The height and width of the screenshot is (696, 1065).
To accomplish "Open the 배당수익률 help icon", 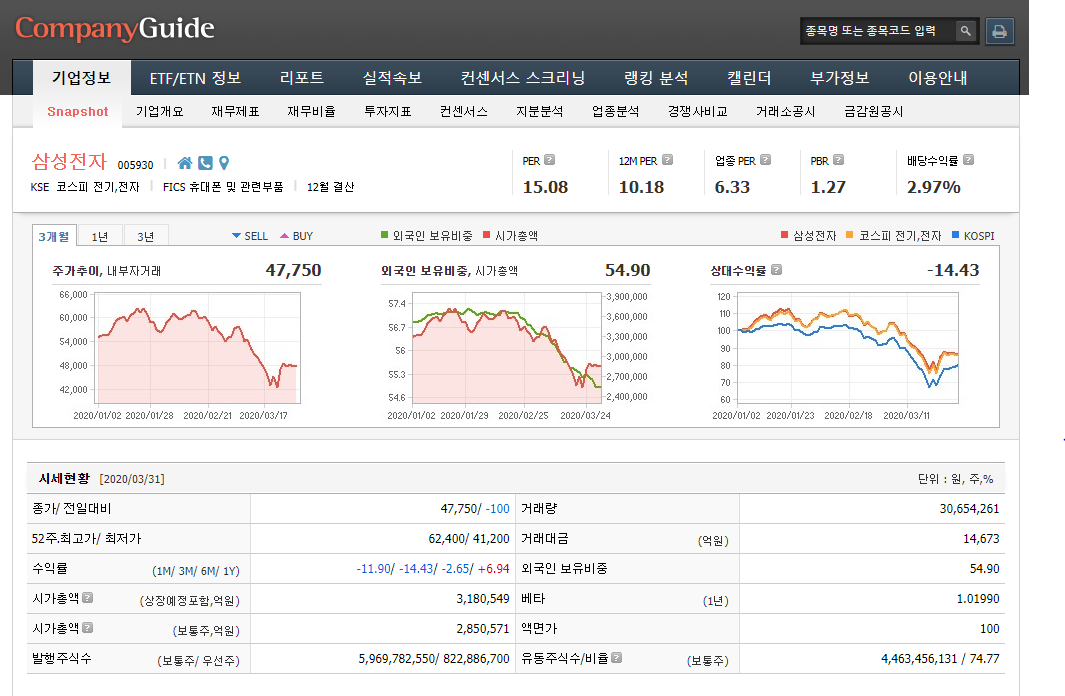I will coord(969,160).
